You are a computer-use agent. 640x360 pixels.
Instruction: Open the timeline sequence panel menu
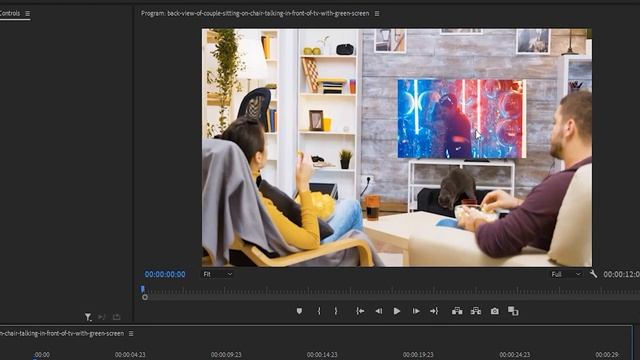pyautogui.click(x=131, y=333)
